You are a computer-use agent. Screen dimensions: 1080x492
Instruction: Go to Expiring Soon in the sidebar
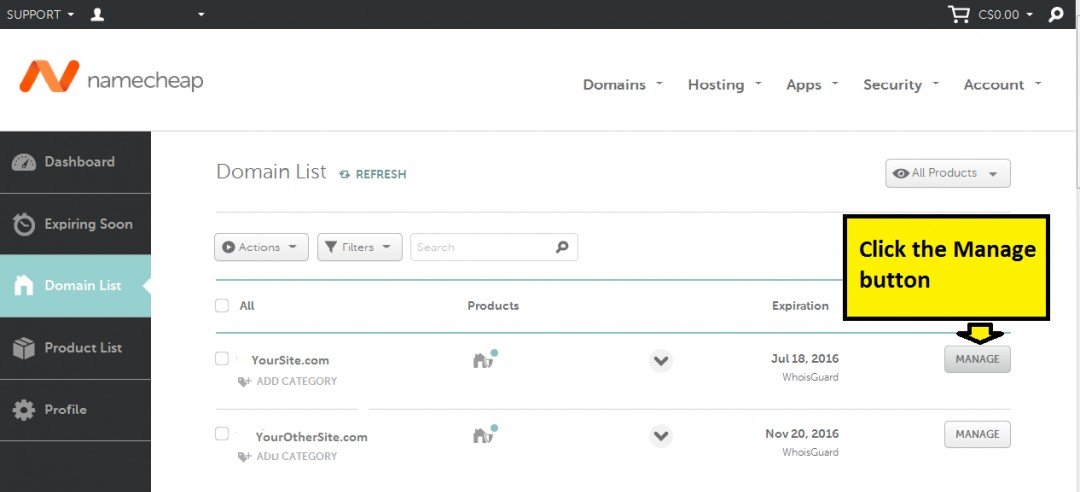pyautogui.click(x=75, y=224)
